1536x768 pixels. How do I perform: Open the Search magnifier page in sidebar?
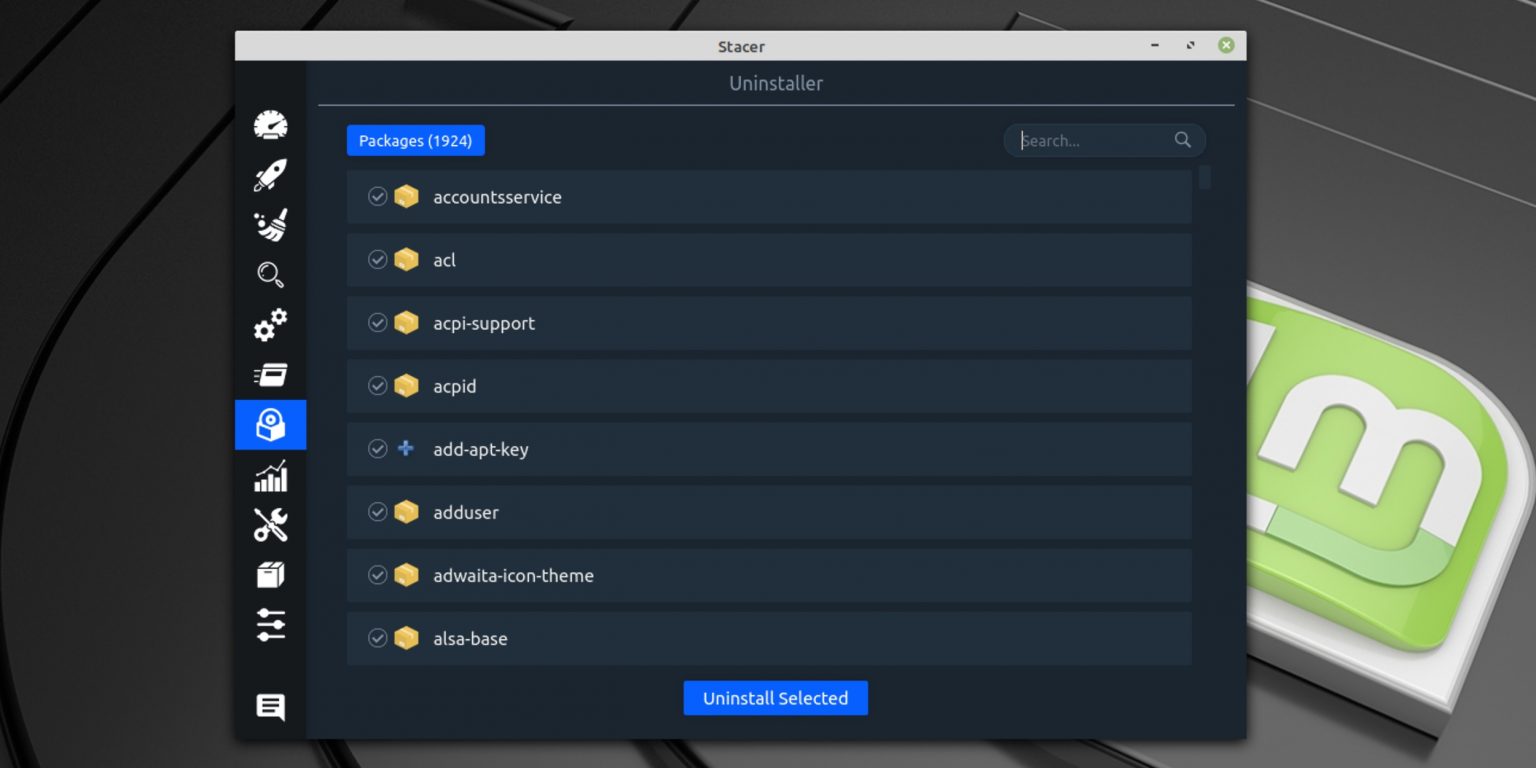click(270, 275)
